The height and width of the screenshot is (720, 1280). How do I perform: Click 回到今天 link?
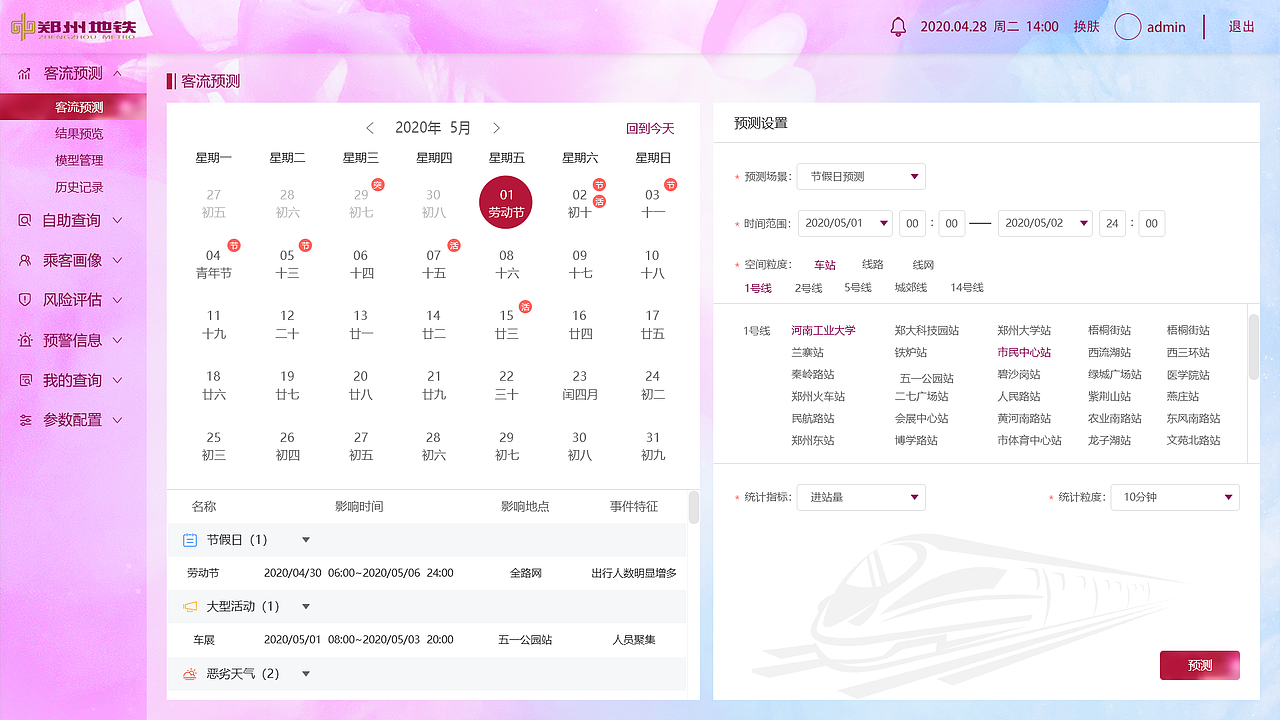[x=650, y=129]
